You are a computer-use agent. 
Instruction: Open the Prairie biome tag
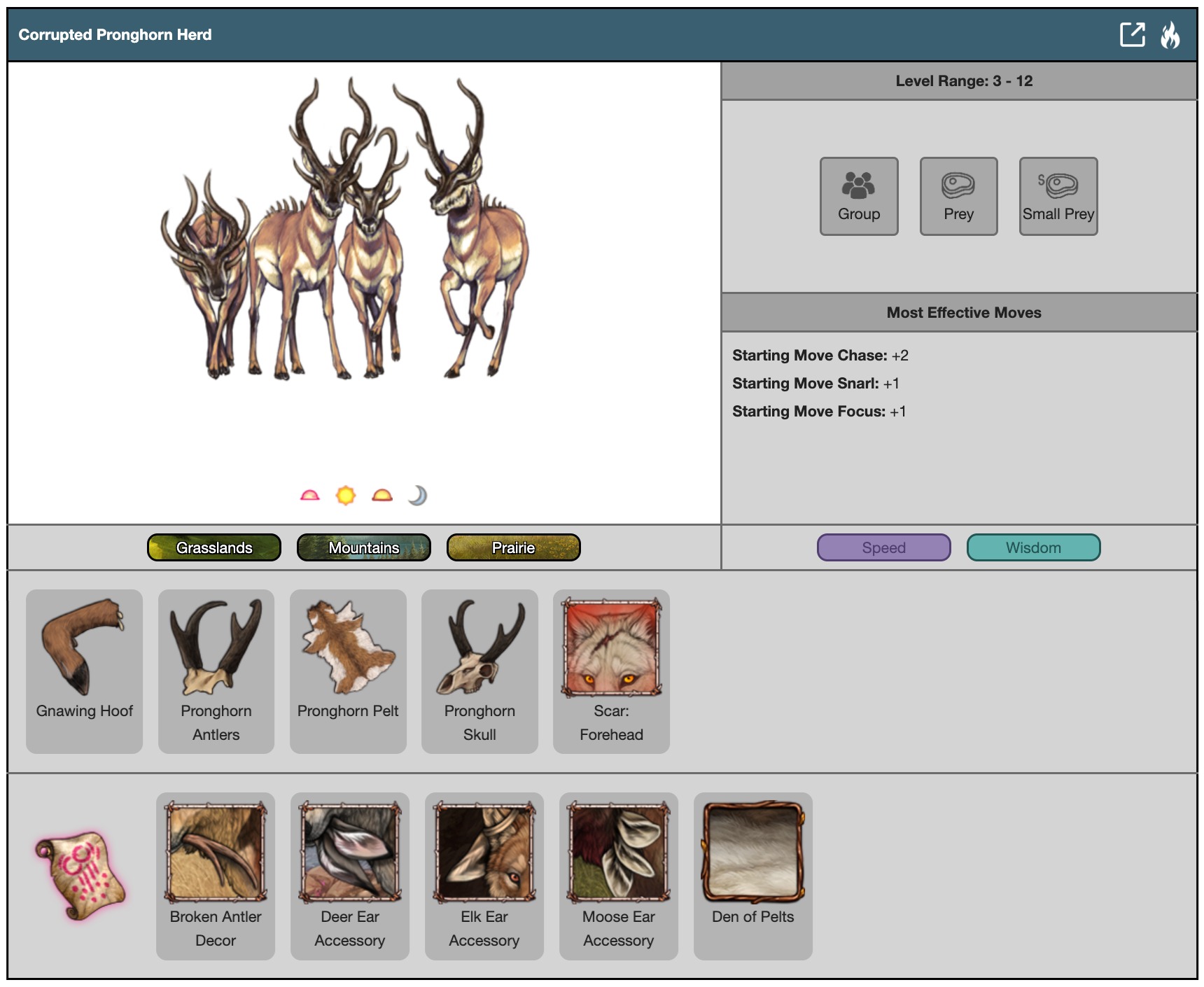pyautogui.click(x=513, y=547)
